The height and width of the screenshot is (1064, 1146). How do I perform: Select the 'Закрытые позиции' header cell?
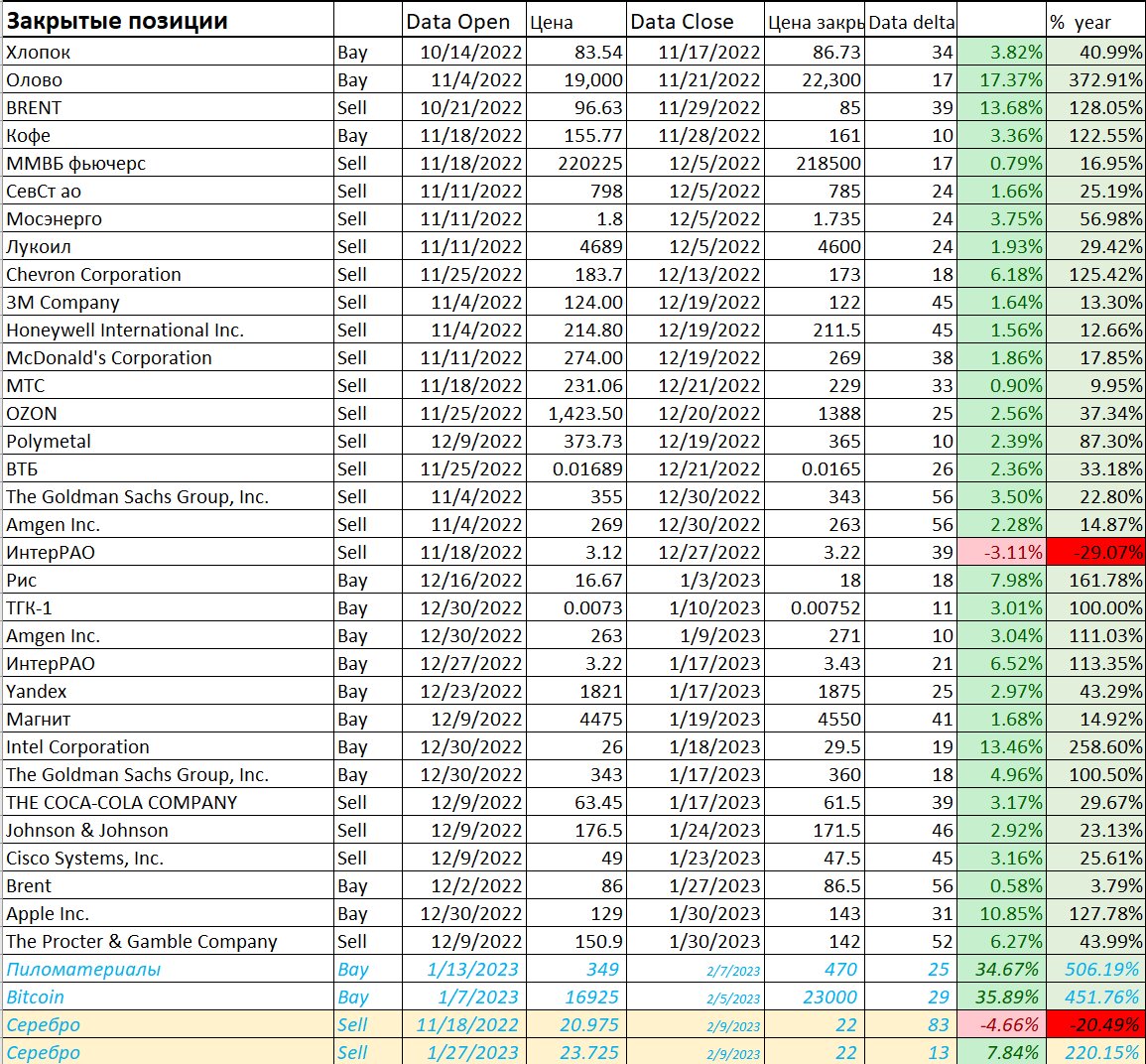[168, 21]
